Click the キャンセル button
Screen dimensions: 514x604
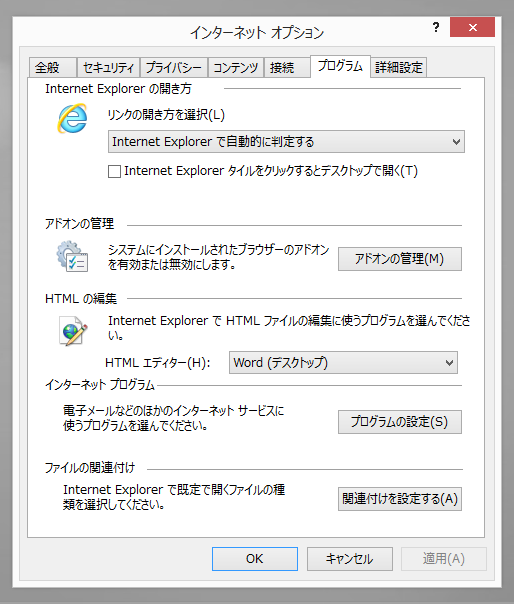[350, 559]
